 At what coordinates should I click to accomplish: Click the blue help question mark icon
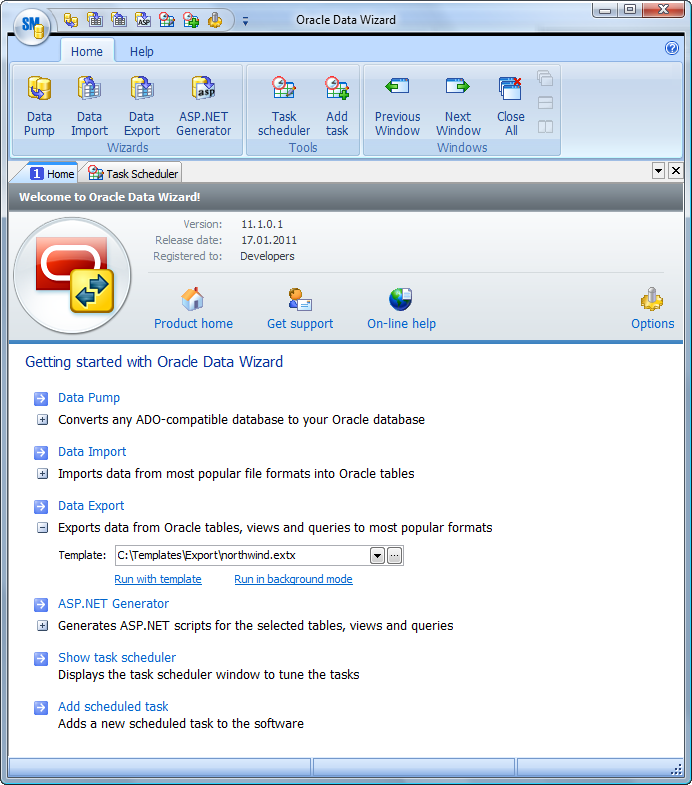click(x=671, y=48)
